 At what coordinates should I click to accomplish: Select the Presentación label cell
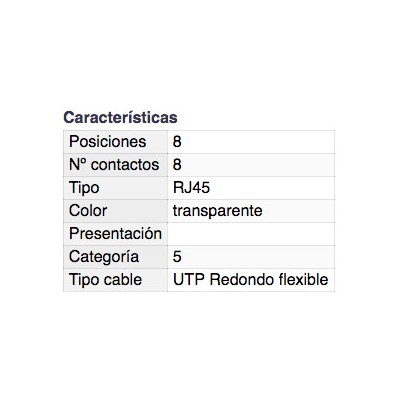point(116,234)
